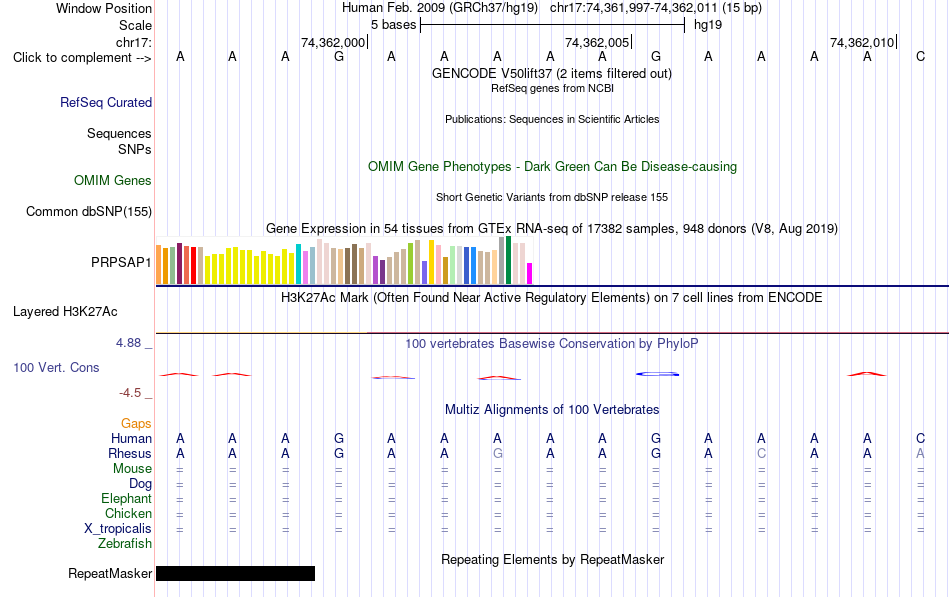Click the gray C in the Rhesus row
The width and height of the screenshot is (950, 597).
tap(762, 453)
